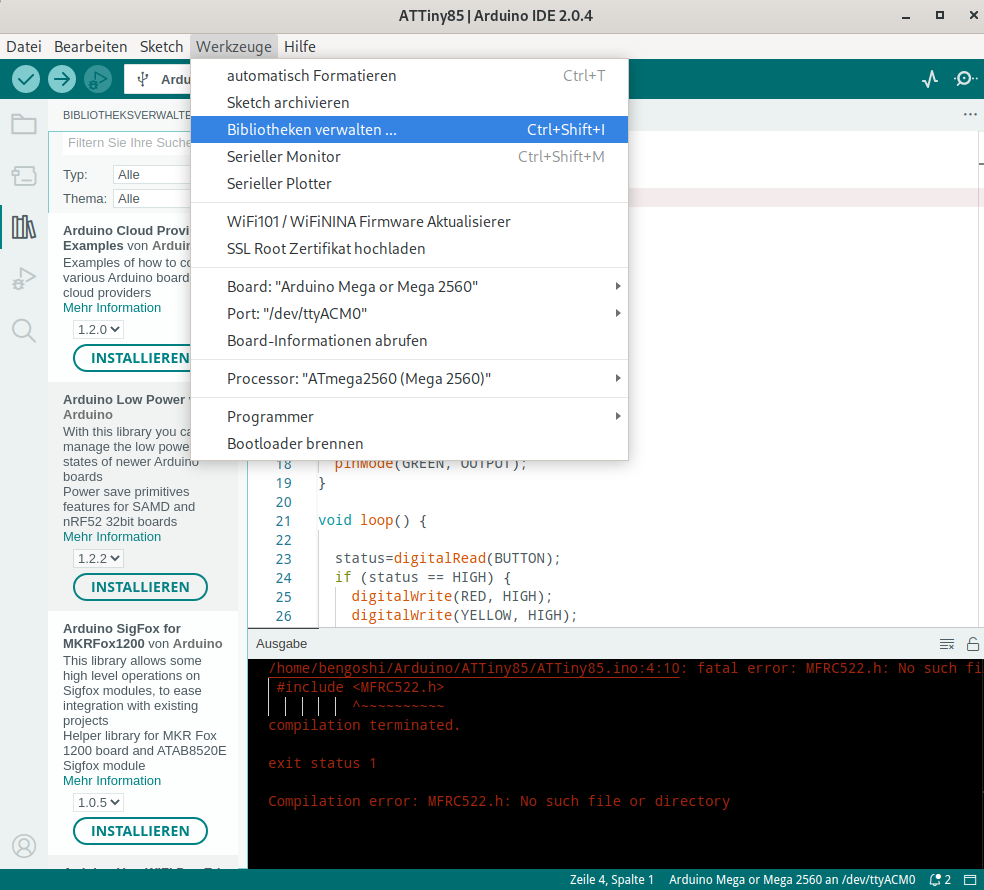Open notifications via the status bar bell
984x890 pixels.
coord(934,880)
